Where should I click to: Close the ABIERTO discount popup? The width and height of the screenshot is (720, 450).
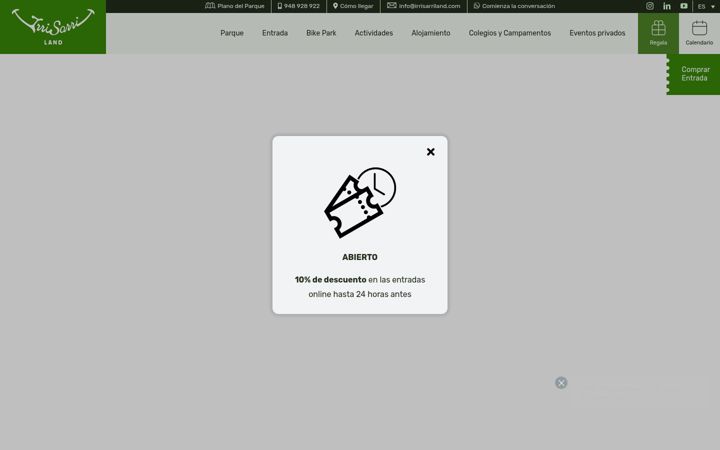point(430,152)
